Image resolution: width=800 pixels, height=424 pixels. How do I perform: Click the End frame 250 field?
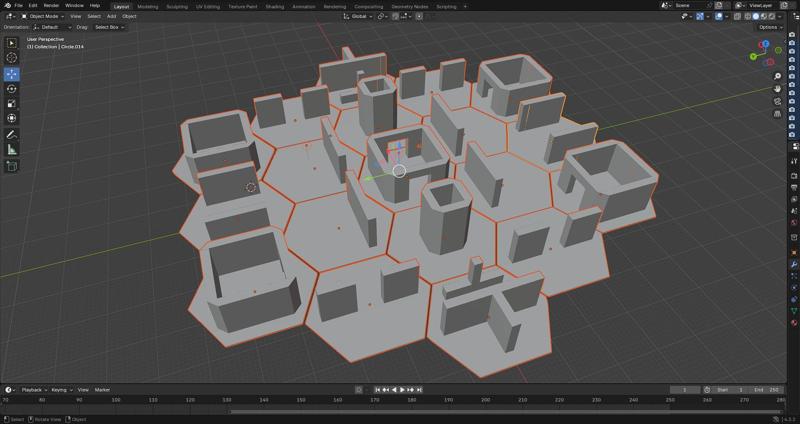tap(767, 390)
